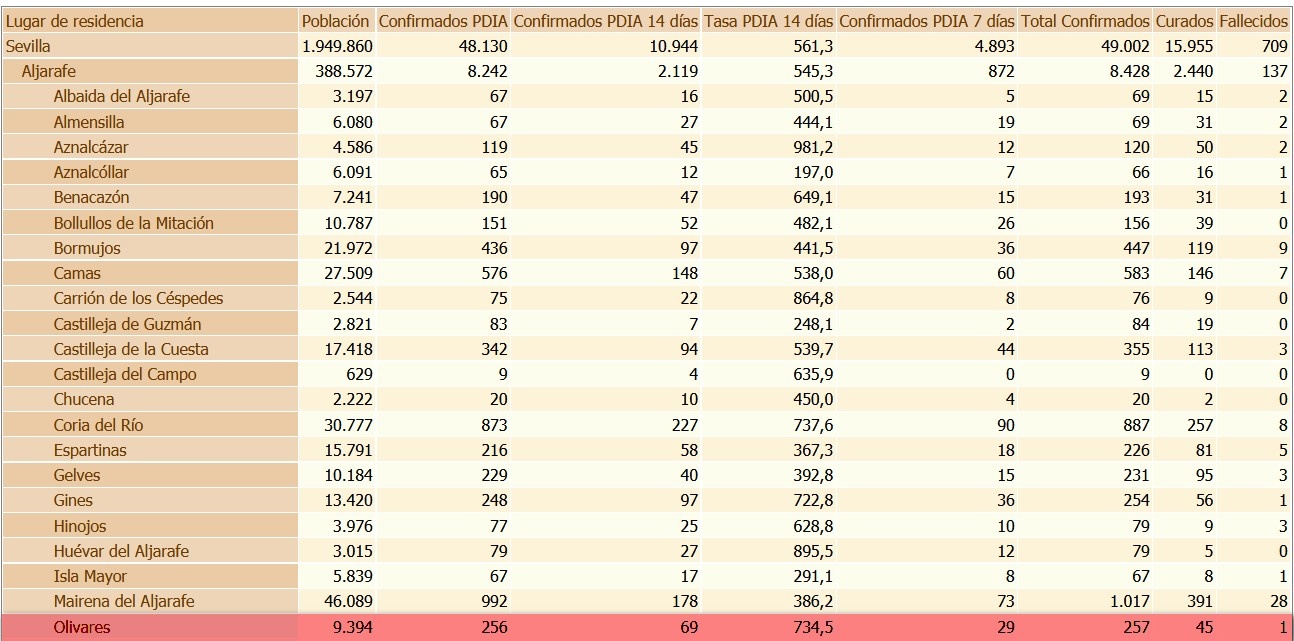1294x641 pixels.
Task: Collapse the Sevilla province row
Action: [28, 46]
